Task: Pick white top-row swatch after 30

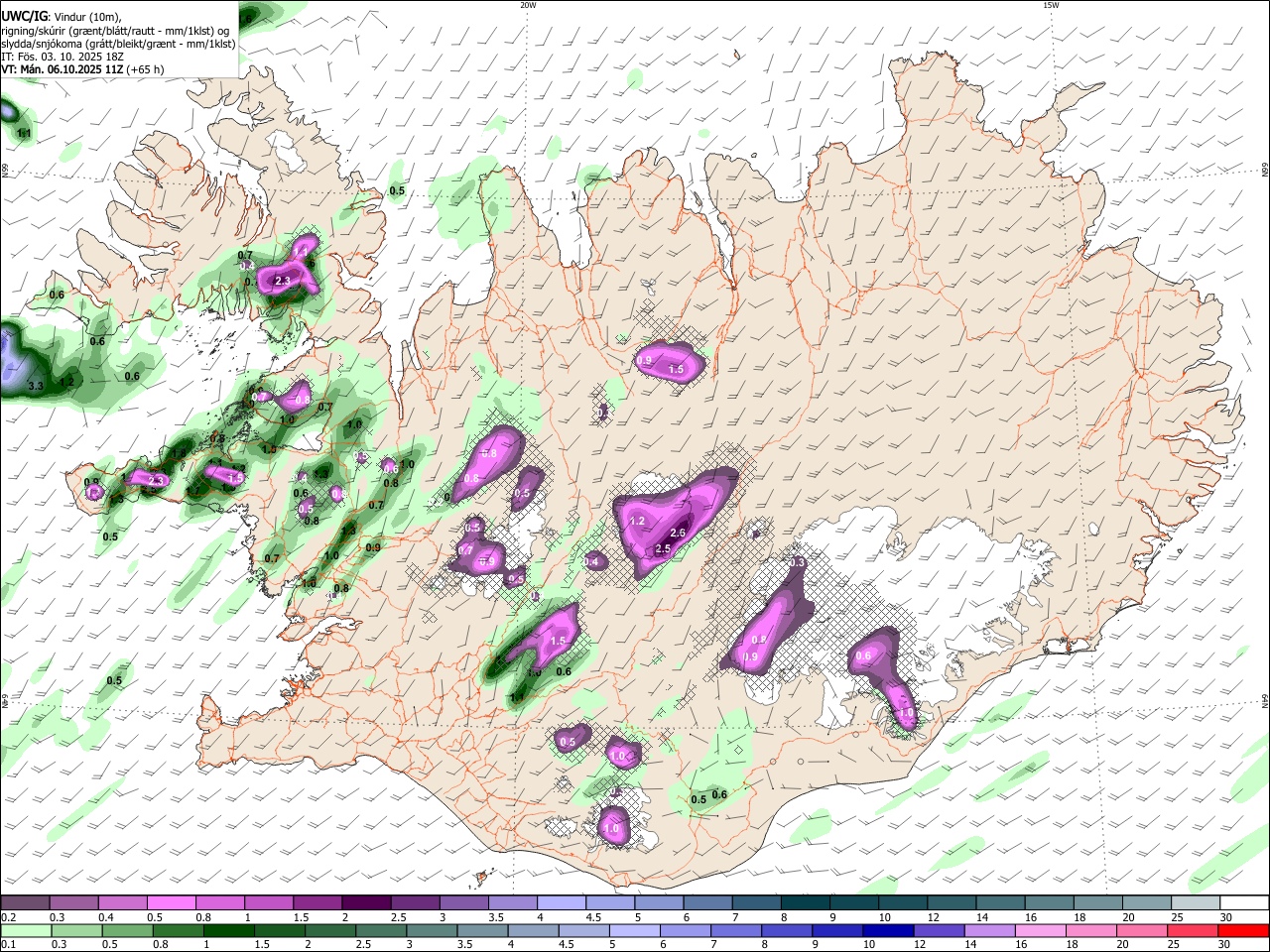Action: coord(1244,903)
